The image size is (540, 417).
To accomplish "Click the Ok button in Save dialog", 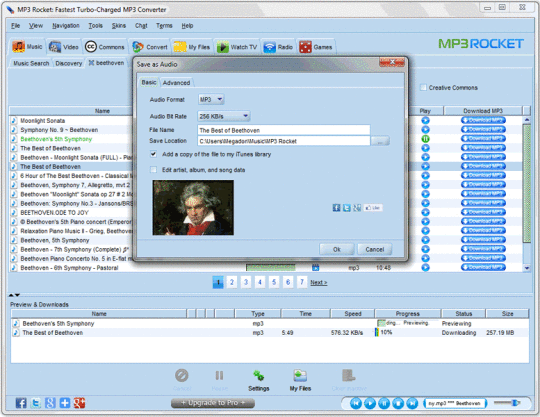I will 336,249.
